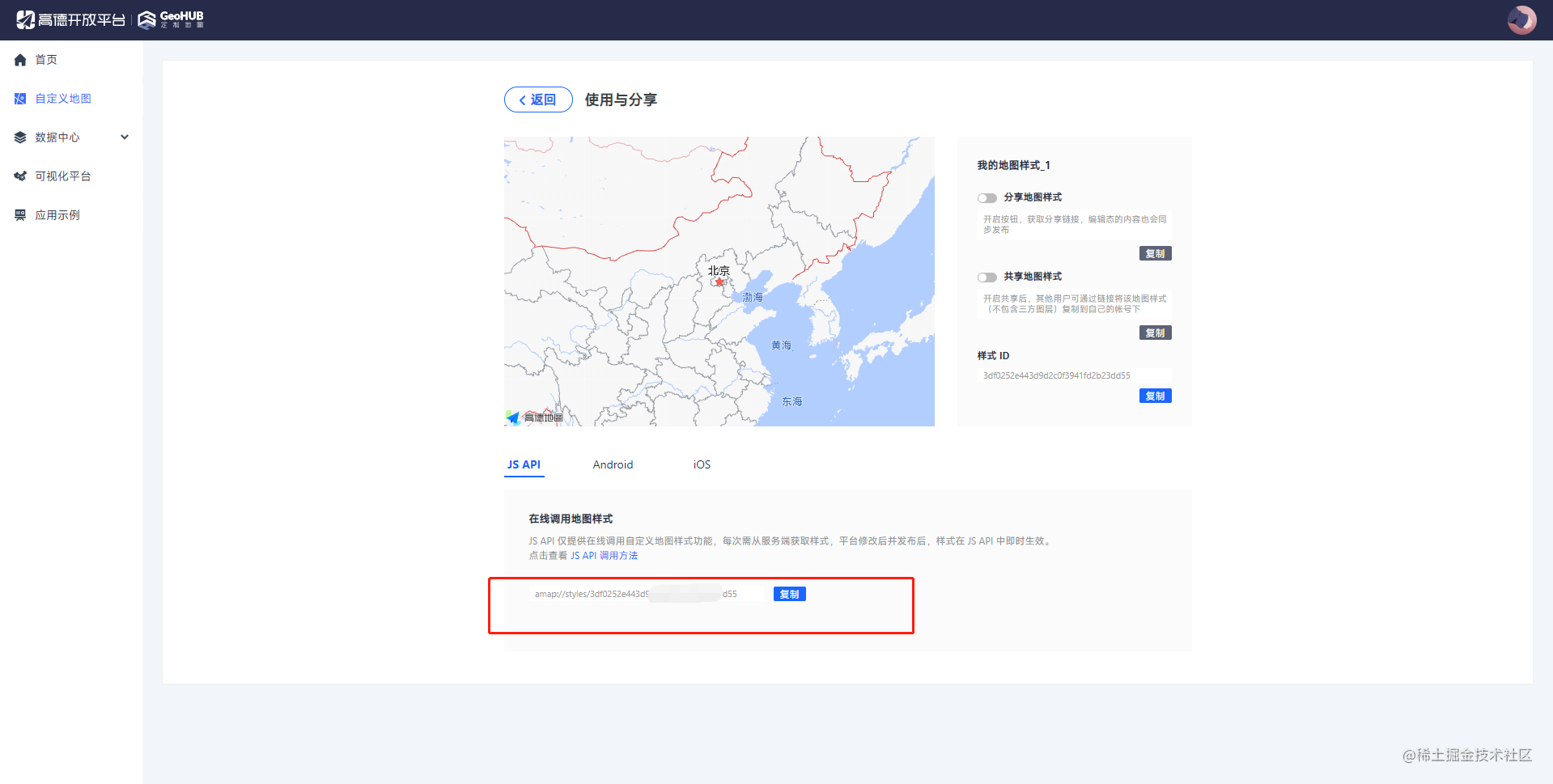1553x784 pixels.
Task: Click the 我的地图样式_1 style name
Action: [1013, 165]
